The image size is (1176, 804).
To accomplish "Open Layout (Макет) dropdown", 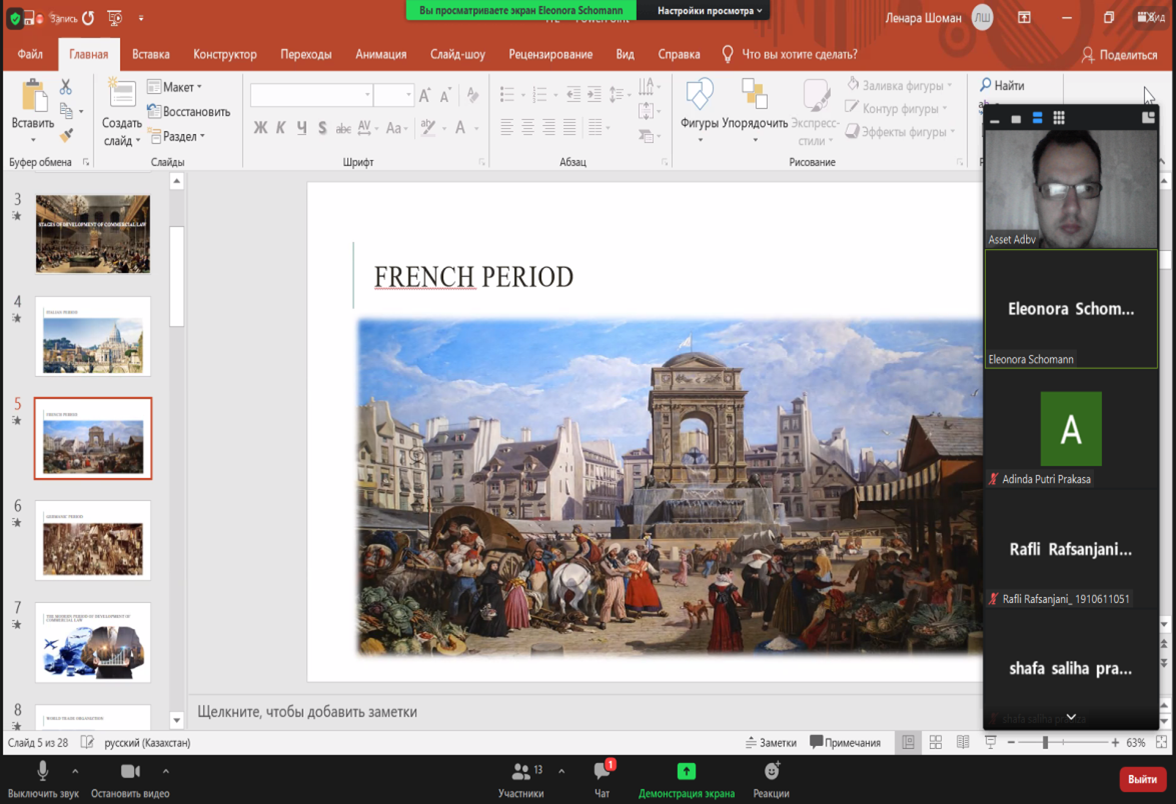I will click(176, 87).
